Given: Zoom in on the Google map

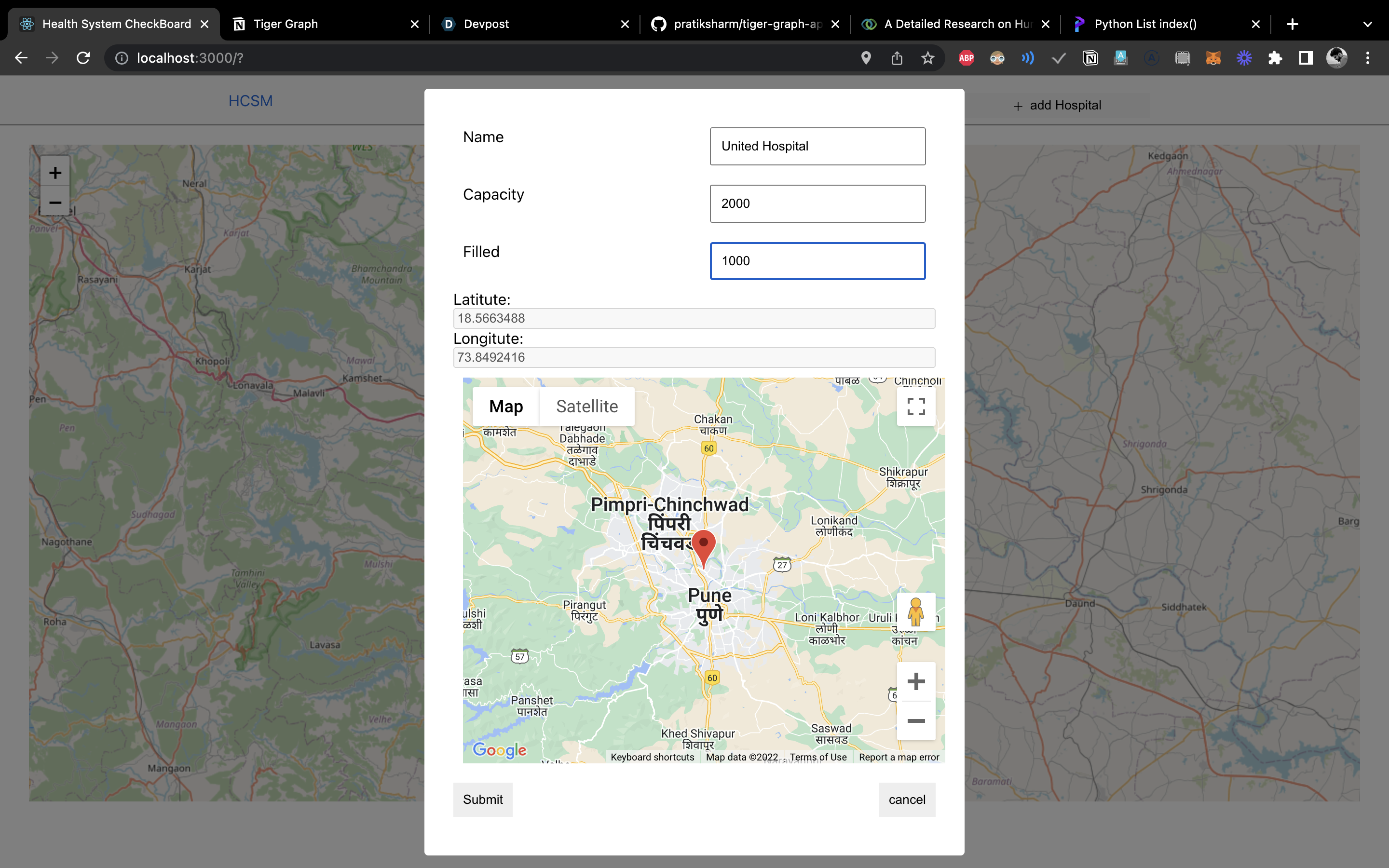Looking at the screenshot, I should (915, 681).
